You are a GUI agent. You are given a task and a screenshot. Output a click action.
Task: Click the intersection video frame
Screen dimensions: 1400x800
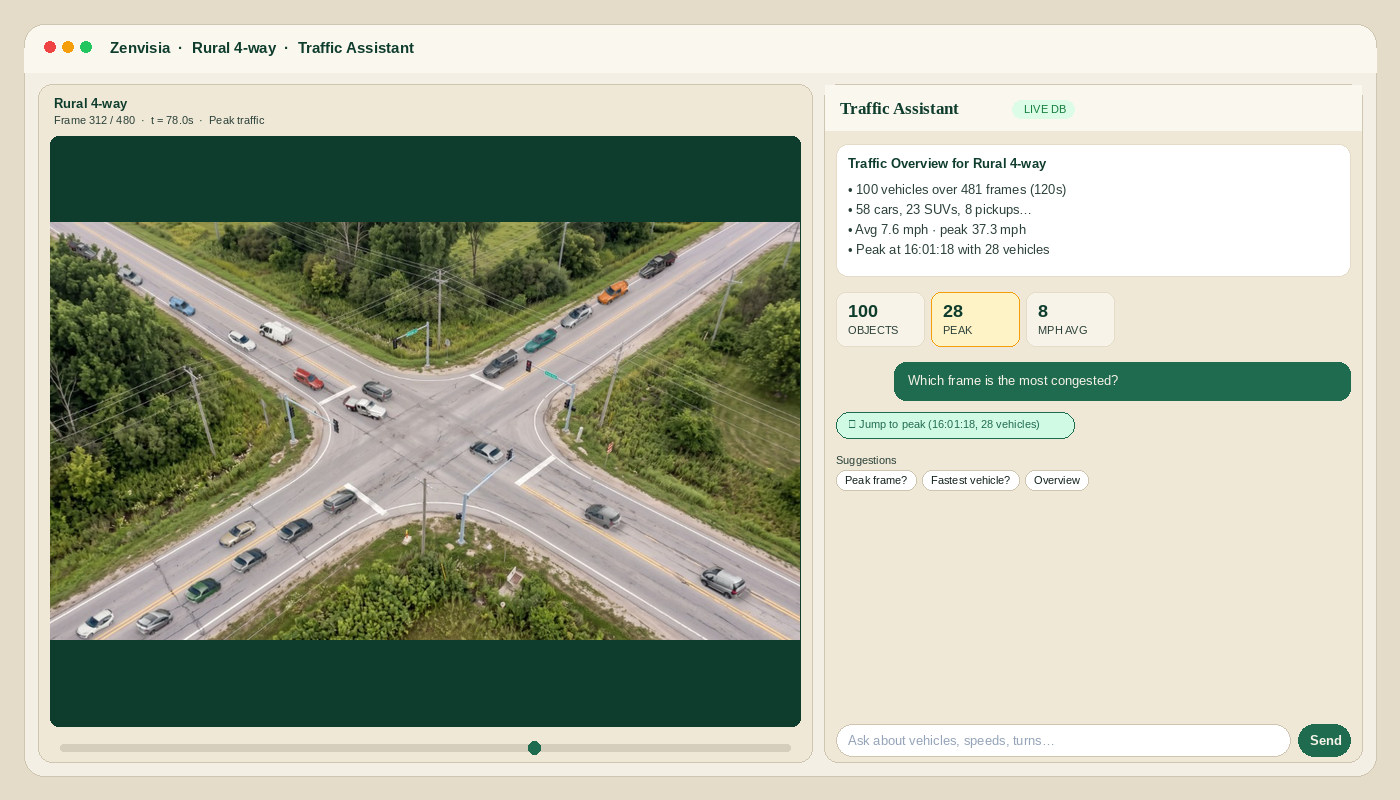point(425,431)
